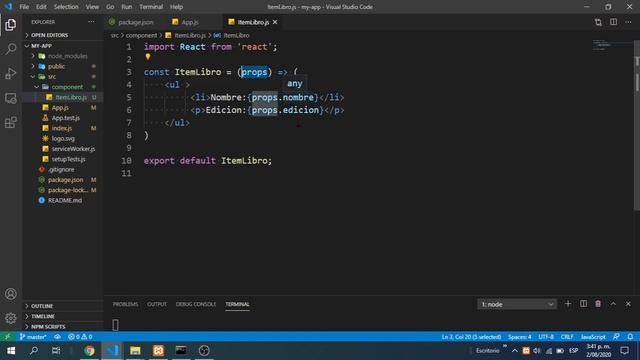Maximize the panel with up chevron
Screen dimensions: 640x360
pyautogui.click(x=613, y=304)
